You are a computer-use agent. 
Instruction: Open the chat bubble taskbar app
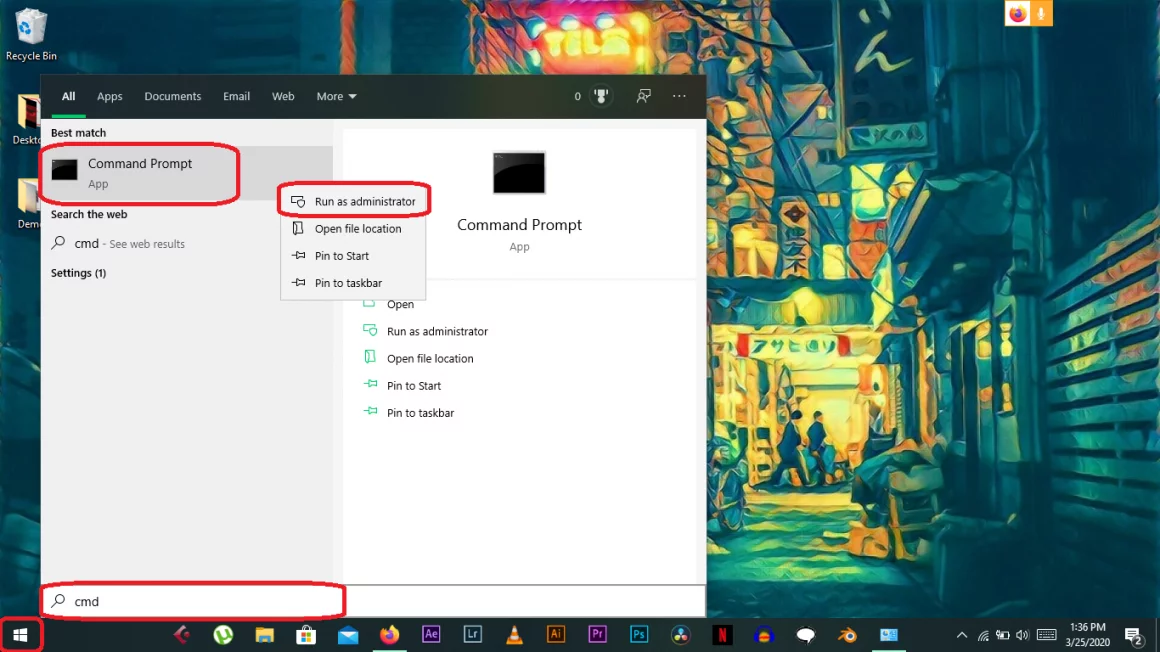(x=806, y=635)
